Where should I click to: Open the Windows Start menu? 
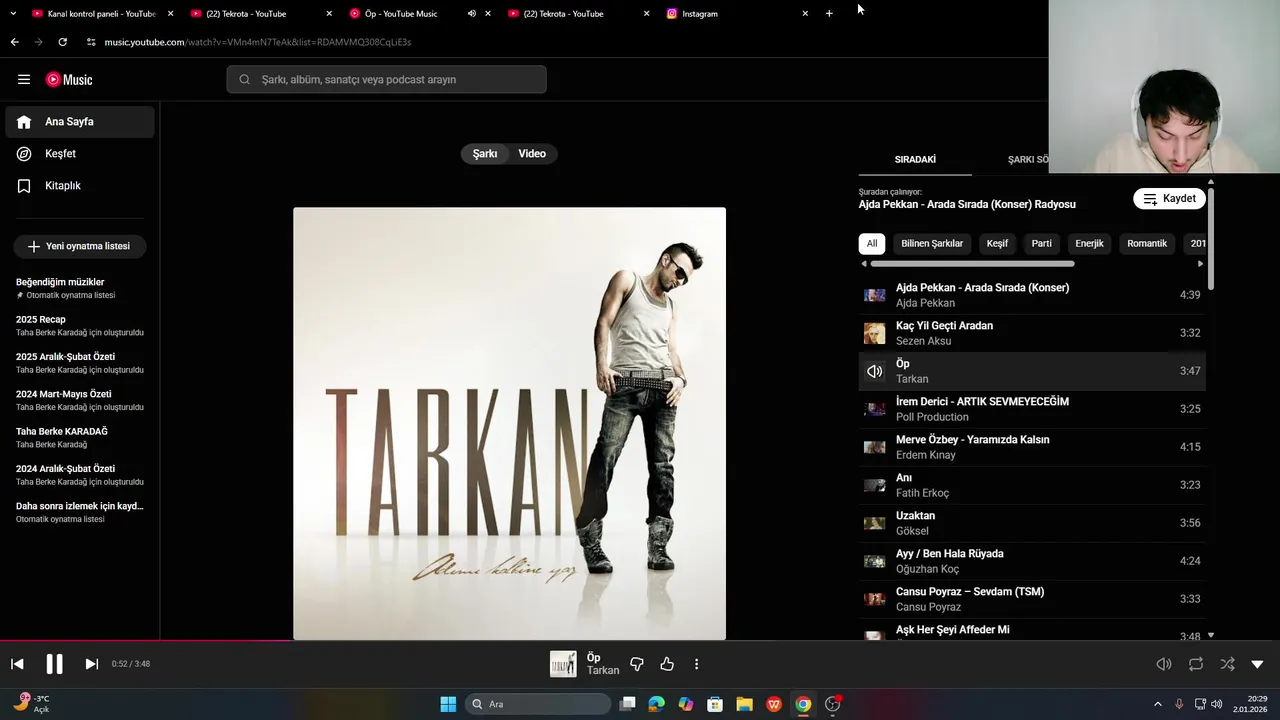[448, 704]
